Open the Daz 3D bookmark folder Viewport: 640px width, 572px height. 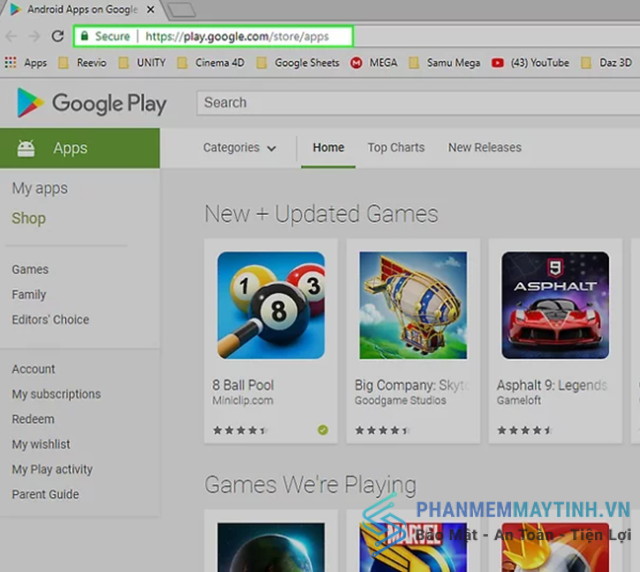607,62
